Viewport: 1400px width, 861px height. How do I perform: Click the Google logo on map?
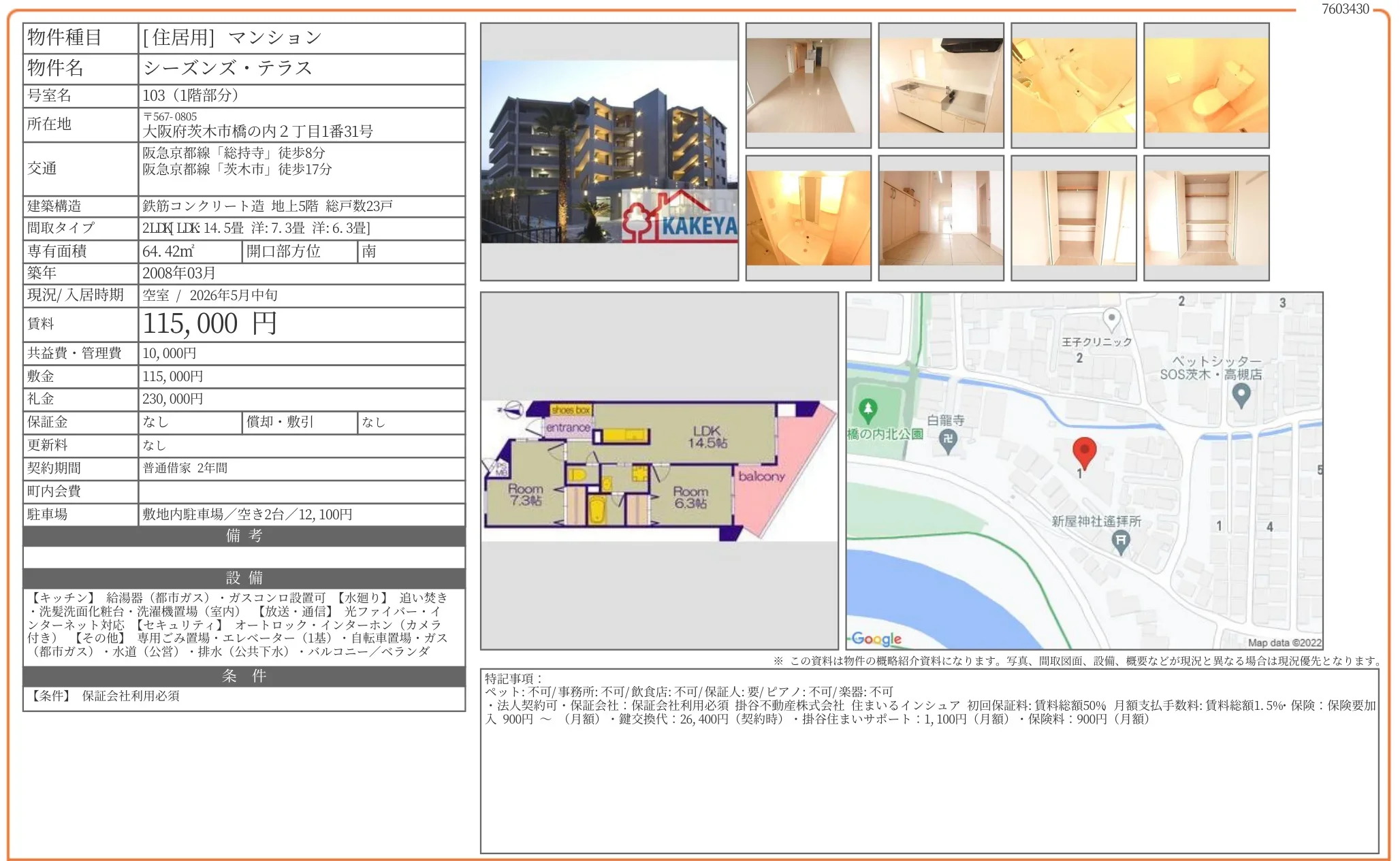876,638
